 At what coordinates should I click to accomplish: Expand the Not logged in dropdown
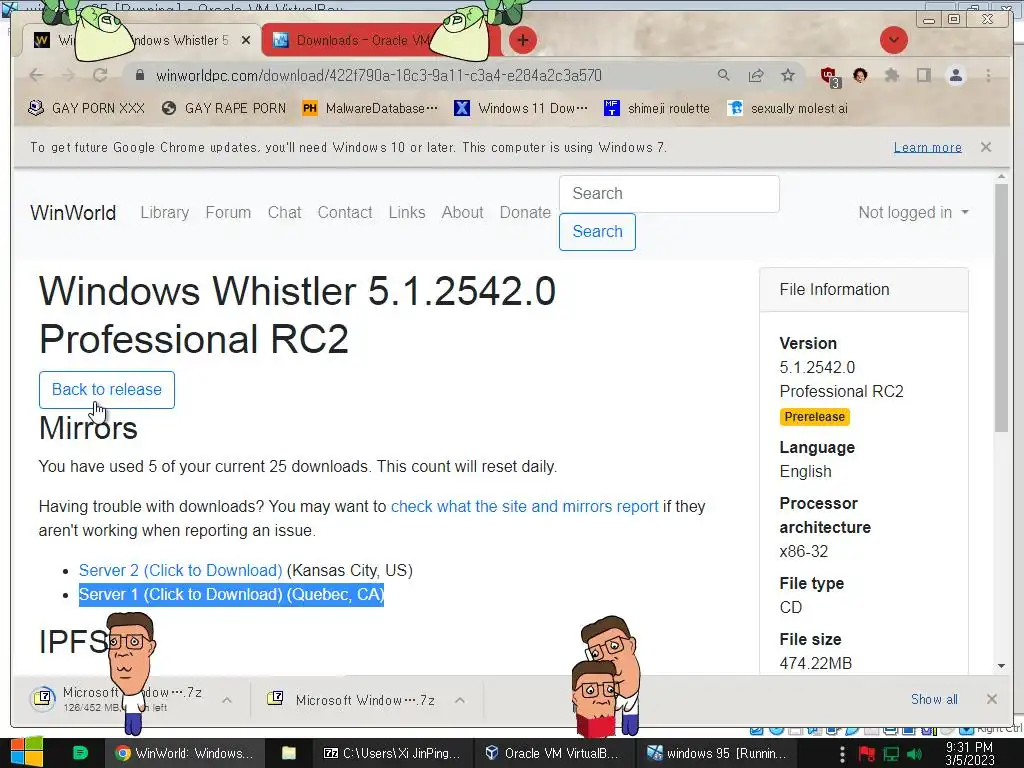click(x=913, y=212)
